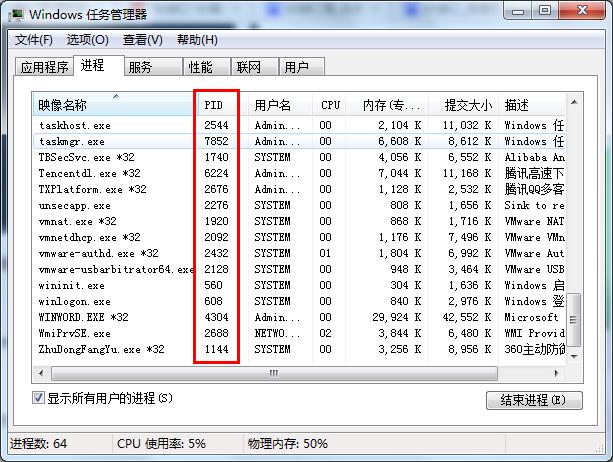Click horizontal scrollbar left arrow
This screenshot has width=613, height=462.
tap(41, 373)
